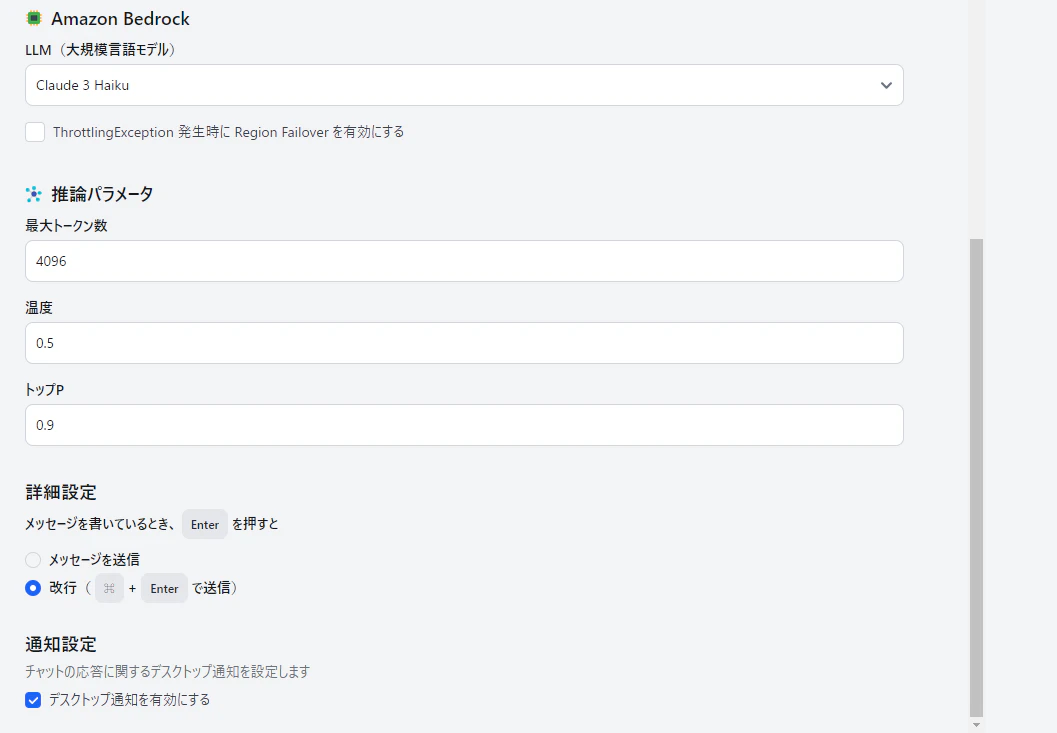Click the チャットの応答に関するデスクトップ通知 description text
Screen dimensions: 1057x733
click(x=168, y=672)
